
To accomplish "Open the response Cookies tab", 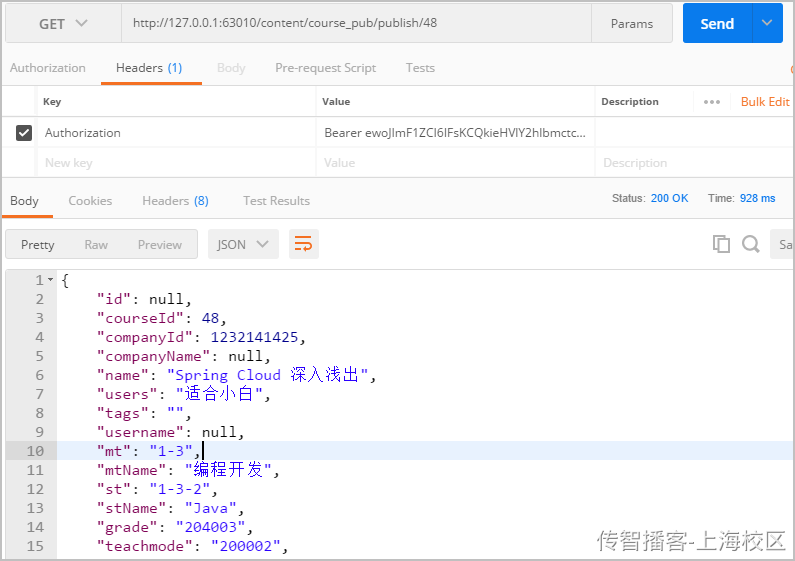I will [x=90, y=201].
